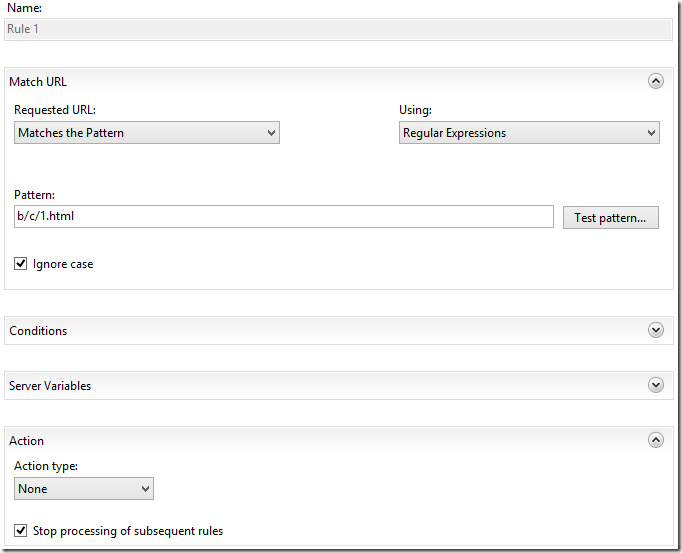682x553 pixels.
Task: Uncheck the Ignore case checkbox
Action: pyautogui.click(x=21, y=264)
